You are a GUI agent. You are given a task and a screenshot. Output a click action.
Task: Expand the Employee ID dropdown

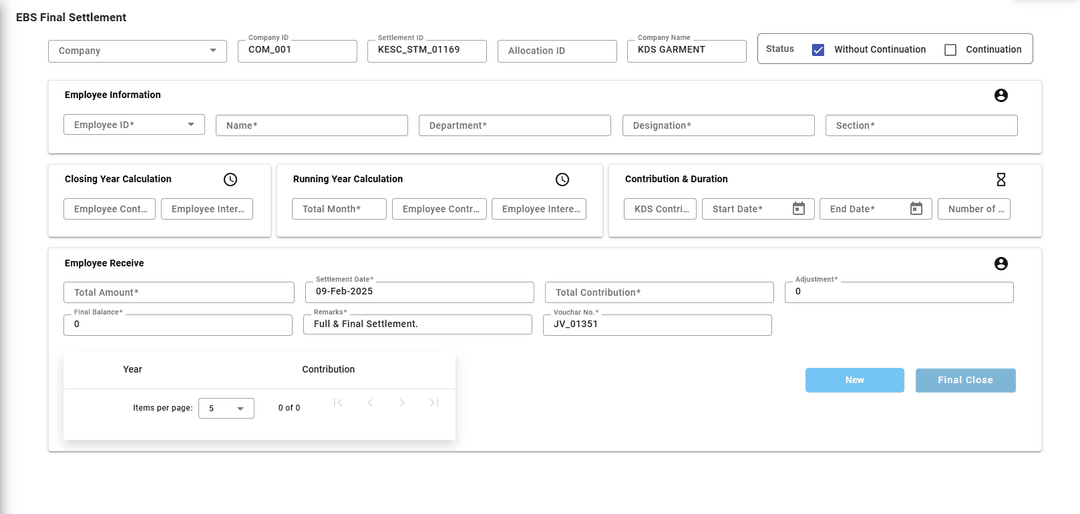click(134, 125)
